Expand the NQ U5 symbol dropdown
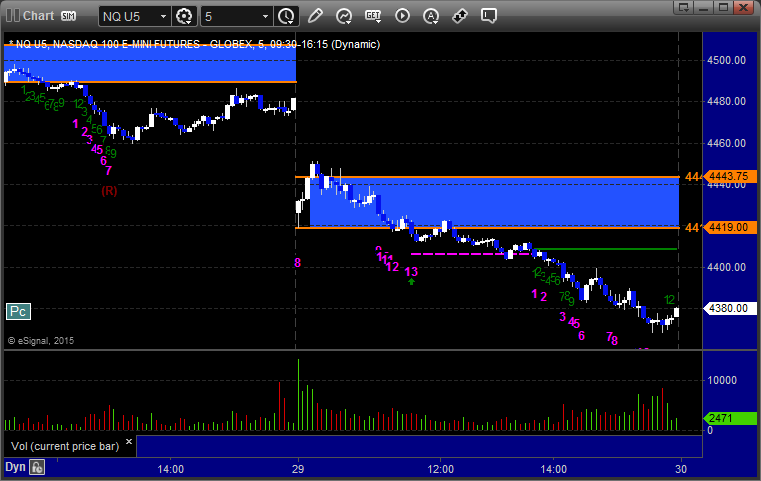The height and width of the screenshot is (481, 761). click(163, 17)
